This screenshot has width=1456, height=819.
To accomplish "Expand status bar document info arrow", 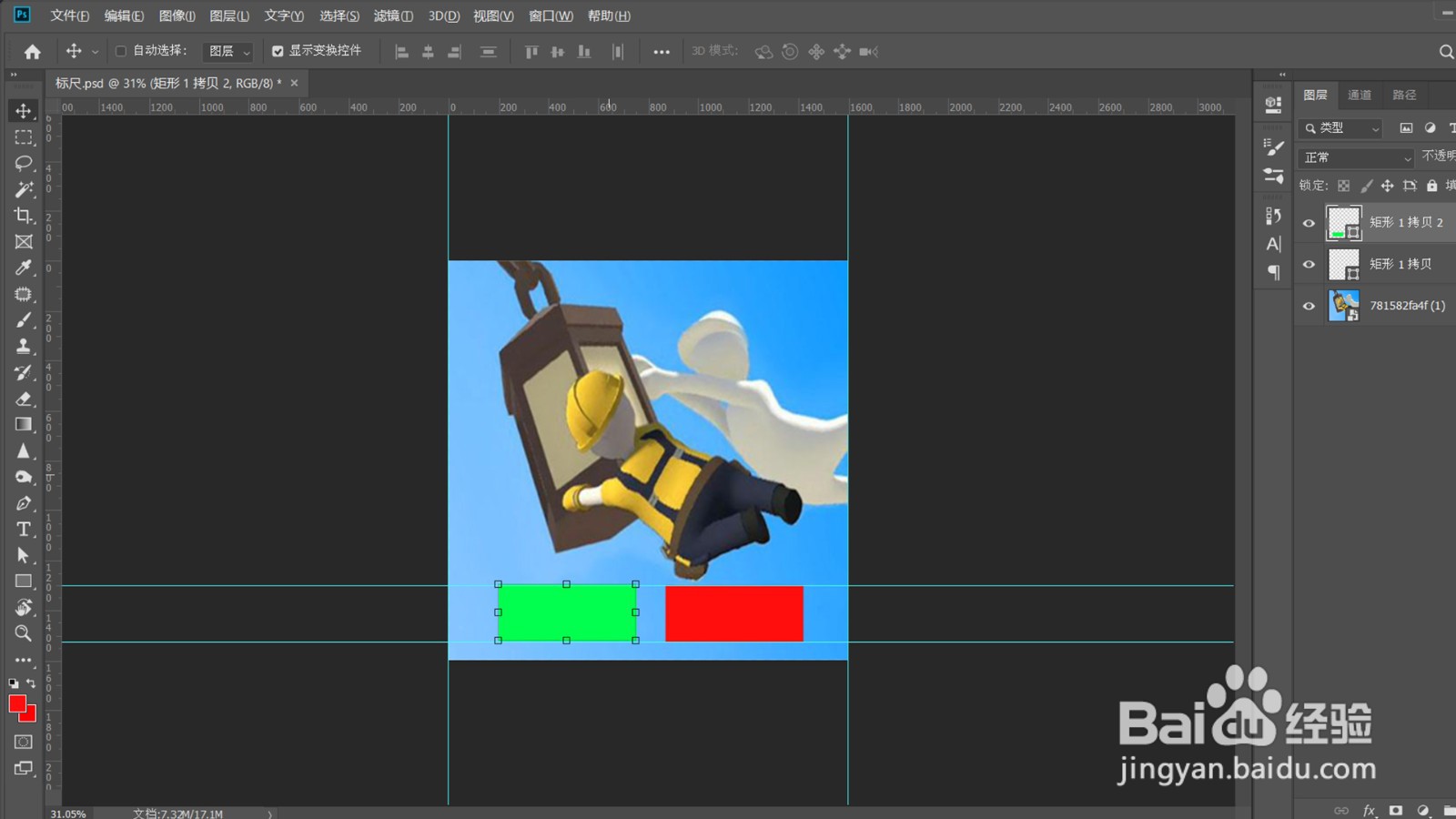I will click(269, 814).
